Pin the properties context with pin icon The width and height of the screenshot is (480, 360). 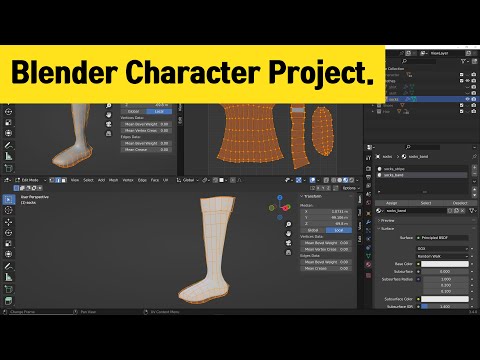pyautogui.click(x=474, y=156)
